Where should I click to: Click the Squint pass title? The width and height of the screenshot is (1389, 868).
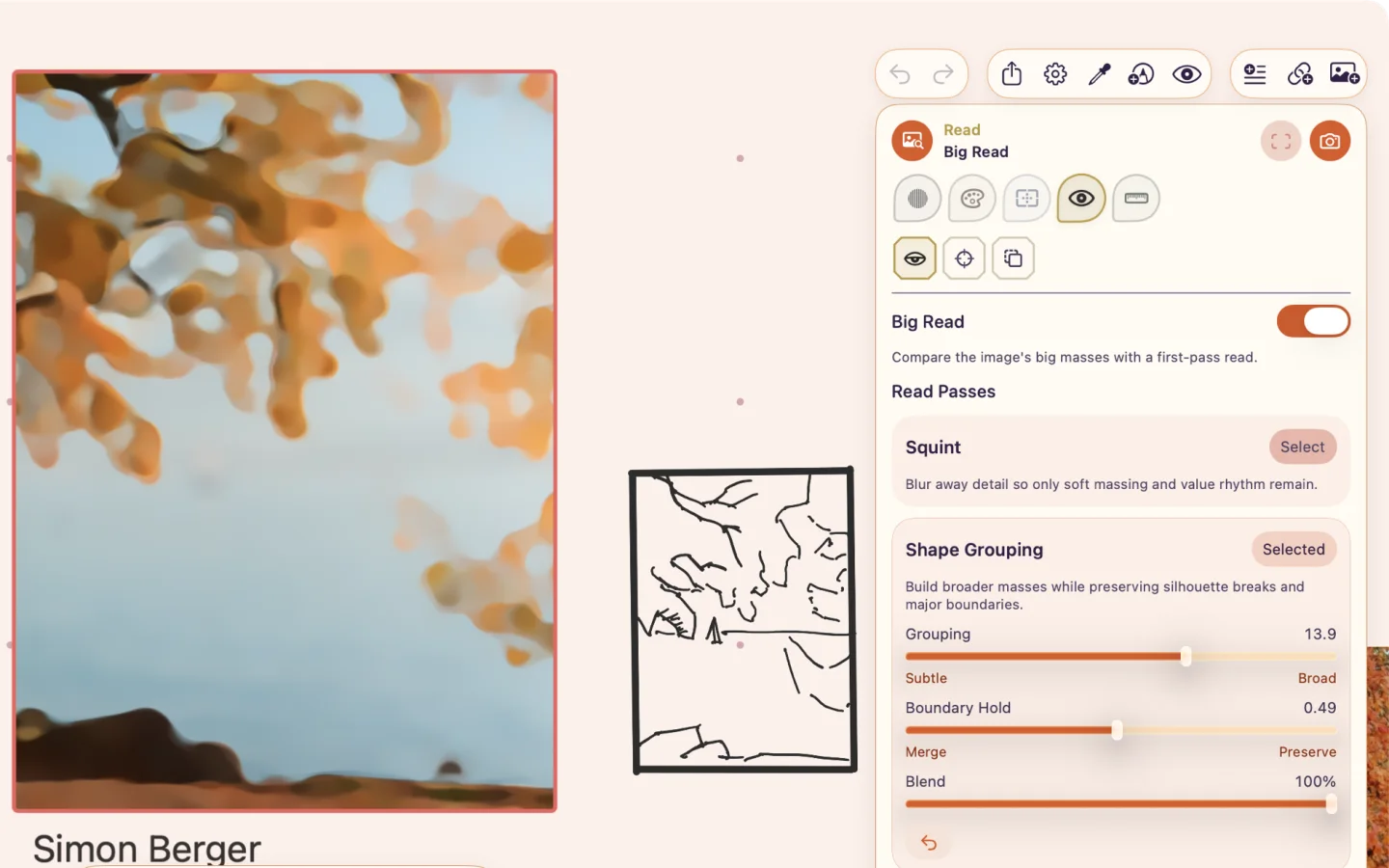933,448
